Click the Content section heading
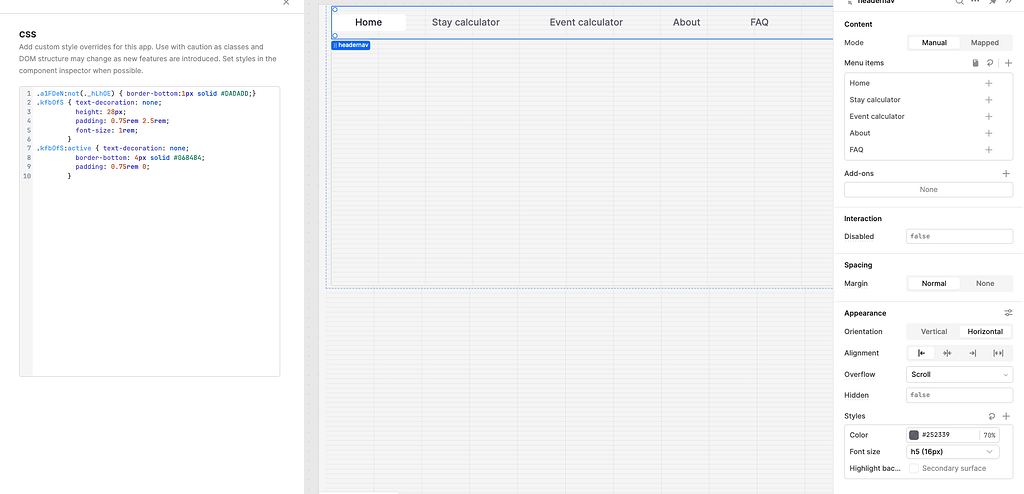This screenshot has width=1024, height=494. [858, 24]
